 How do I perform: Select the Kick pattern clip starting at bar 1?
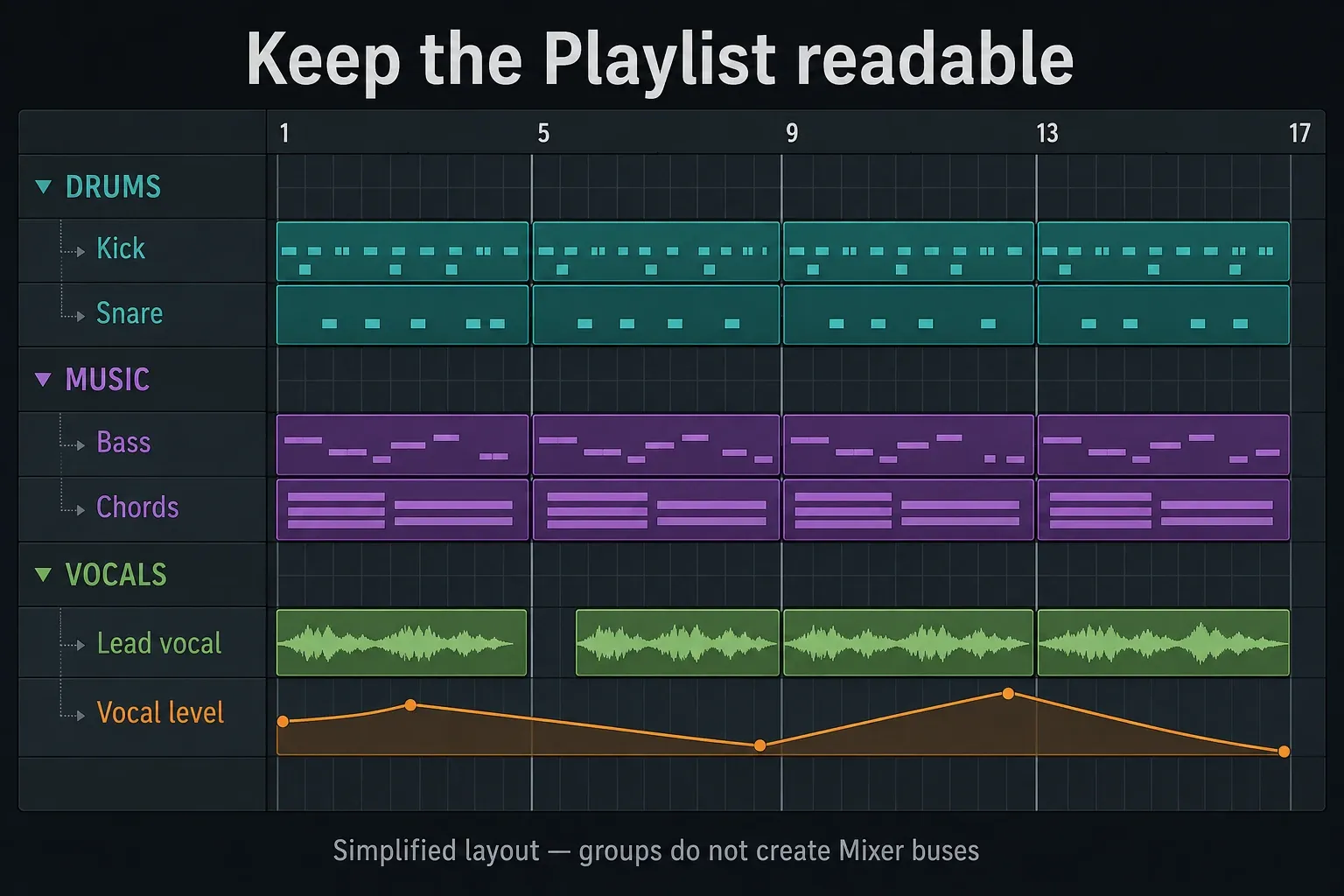(x=402, y=252)
